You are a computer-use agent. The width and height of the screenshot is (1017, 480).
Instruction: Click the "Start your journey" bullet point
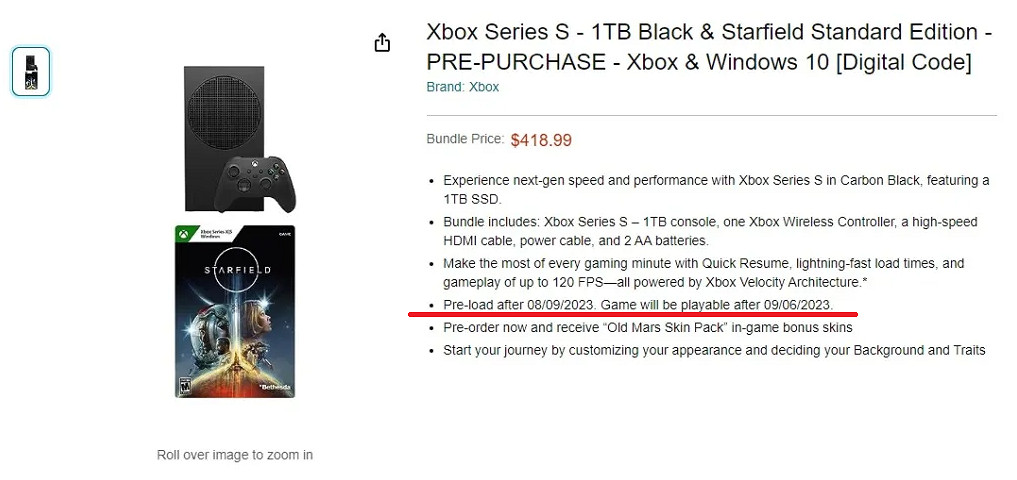[x=714, y=350]
